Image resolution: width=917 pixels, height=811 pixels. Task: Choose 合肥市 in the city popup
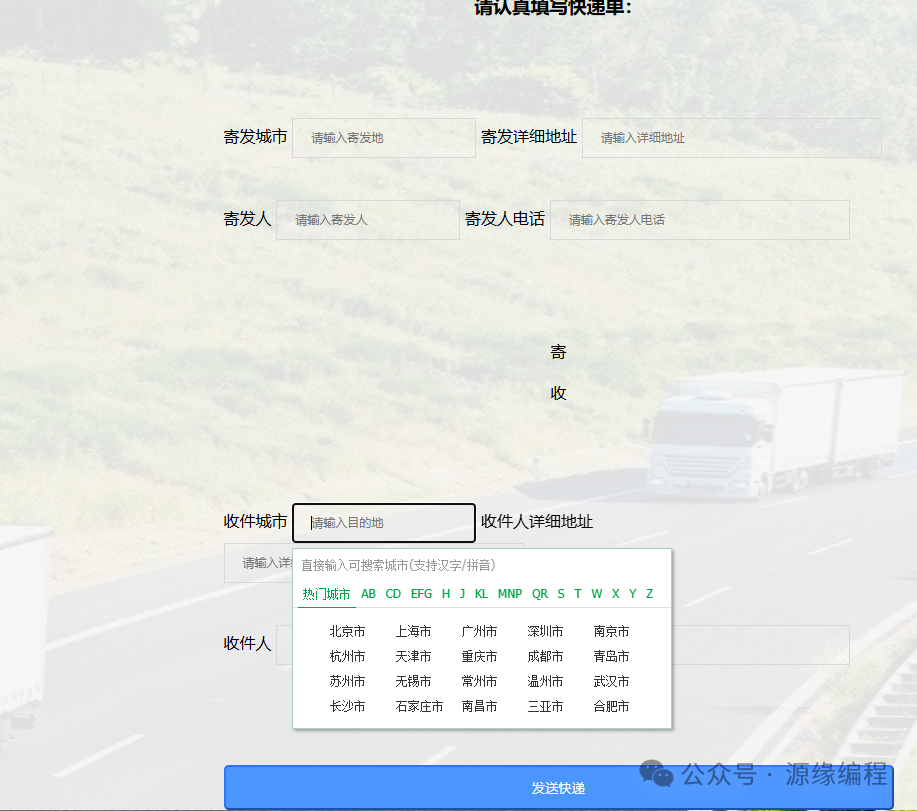pyautogui.click(x=611, y=706)
